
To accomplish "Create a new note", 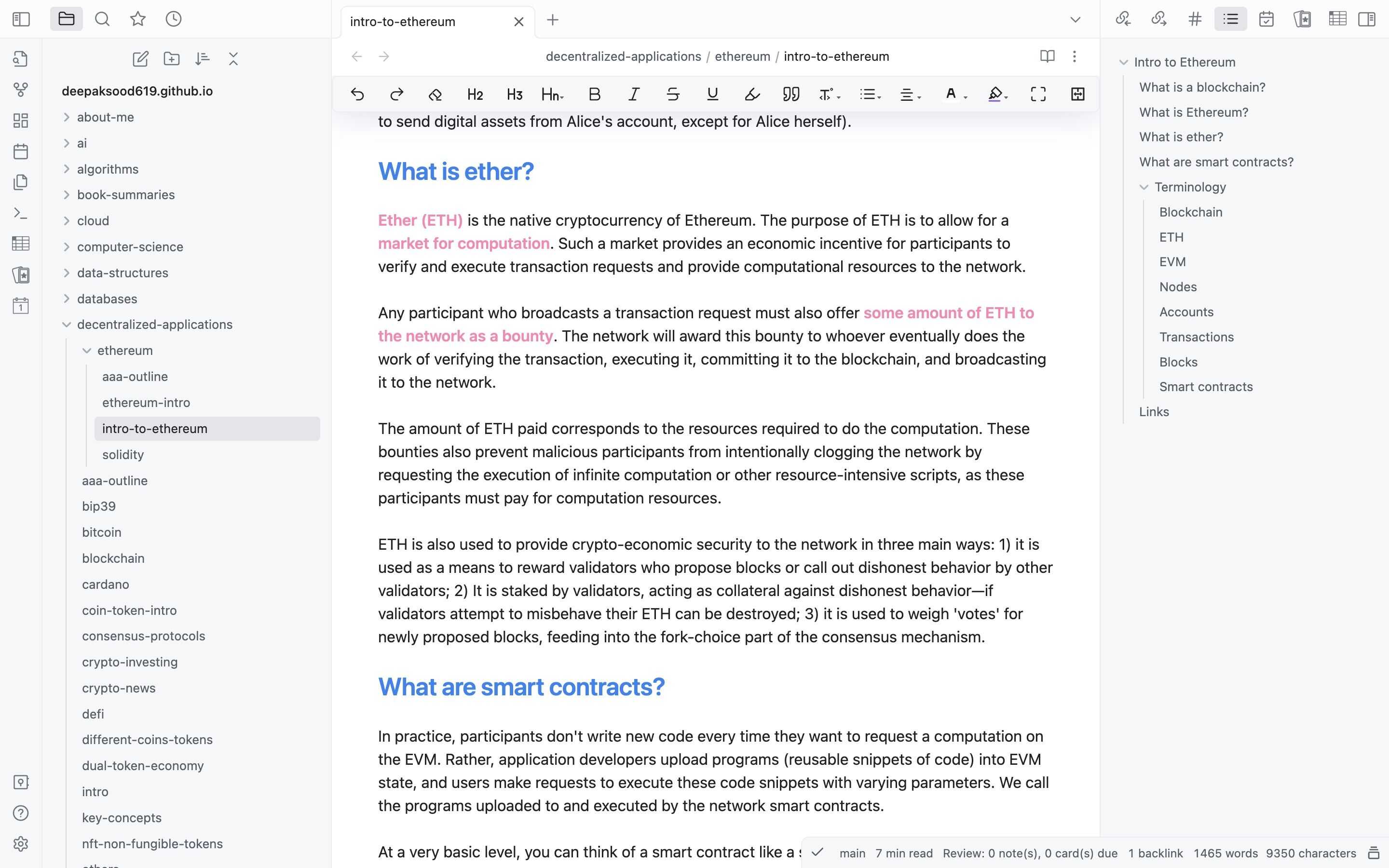I will 141,58.
